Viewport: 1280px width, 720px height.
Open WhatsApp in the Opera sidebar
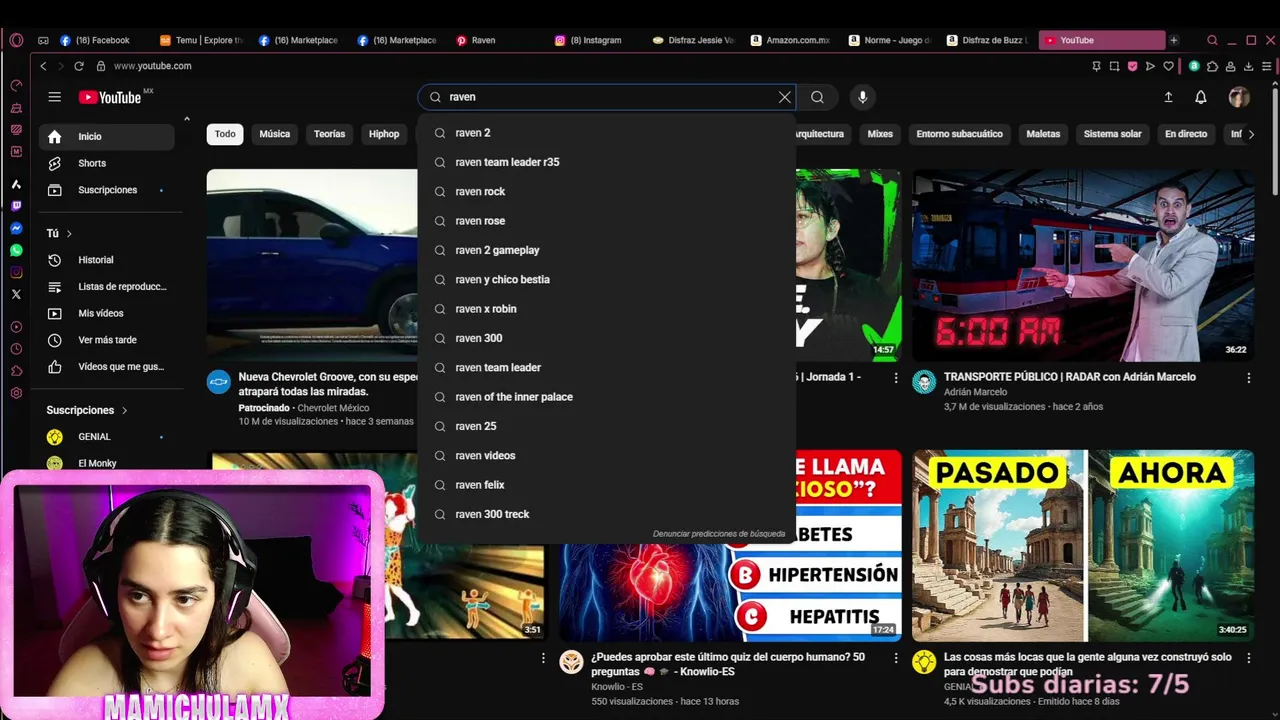[16, 250]
